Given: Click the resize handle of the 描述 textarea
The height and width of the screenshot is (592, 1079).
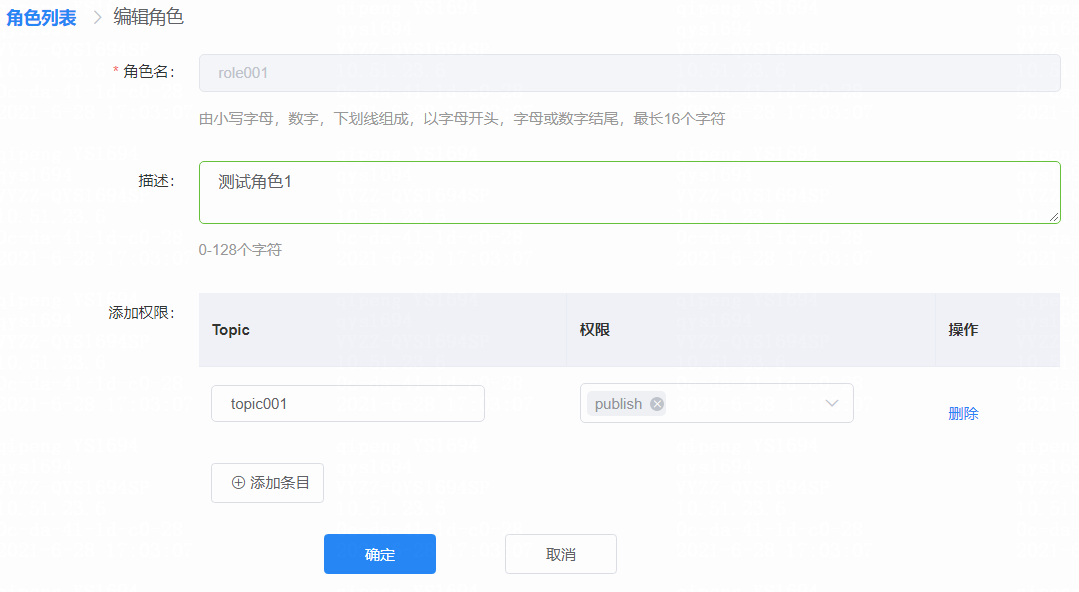Looking at the screenshot, I should pyautogui.click(x=1054, y=217).
